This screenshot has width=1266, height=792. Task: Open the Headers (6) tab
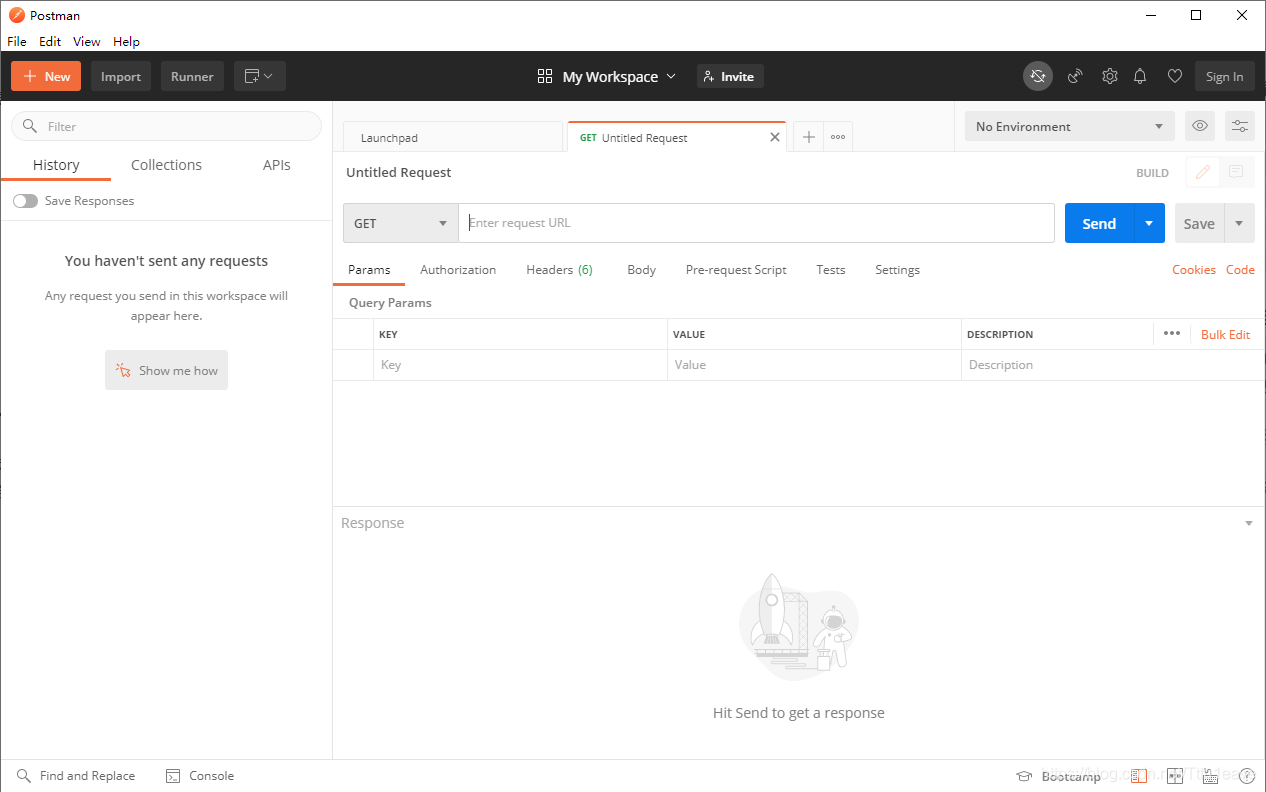559,270
